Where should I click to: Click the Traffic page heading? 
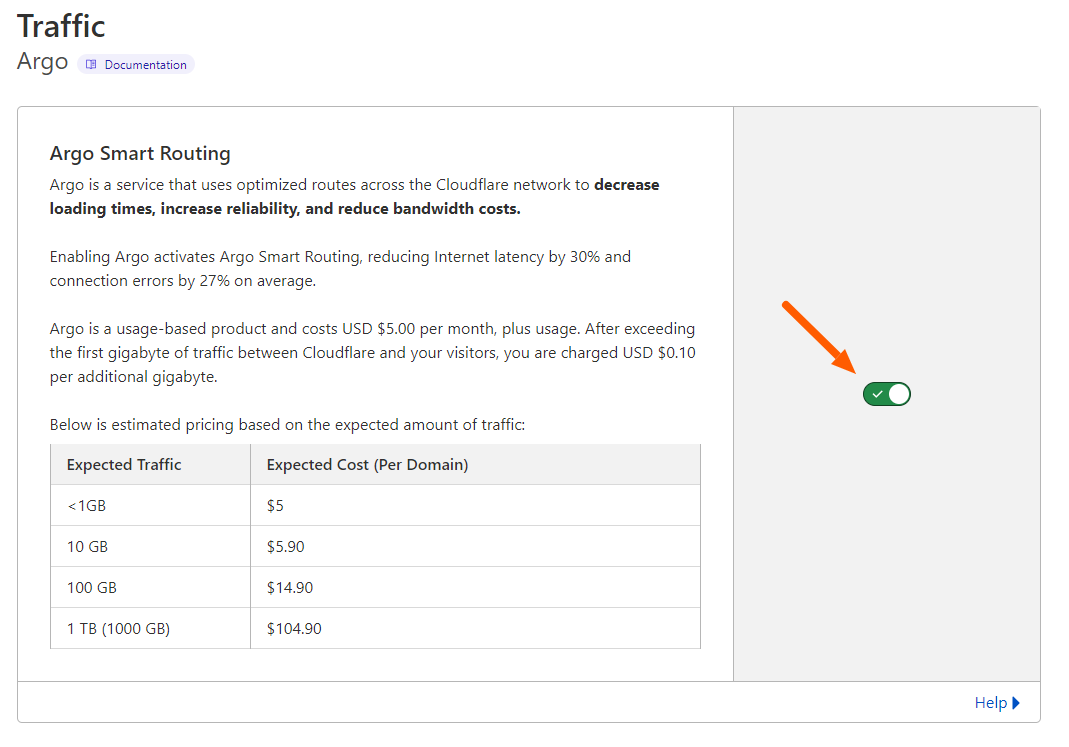(x=61, y=26)
